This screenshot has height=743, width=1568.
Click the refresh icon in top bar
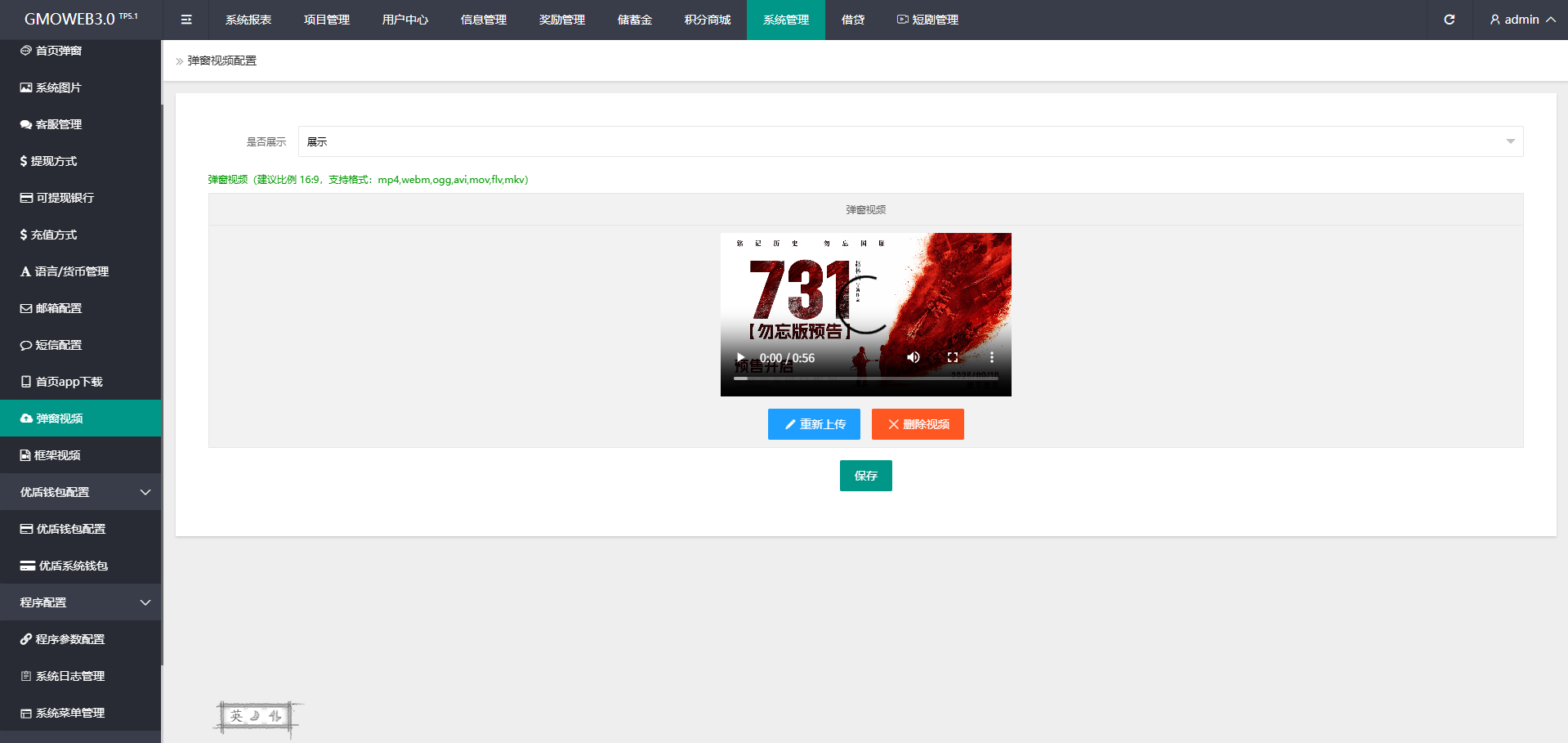tap(1449, 20)
